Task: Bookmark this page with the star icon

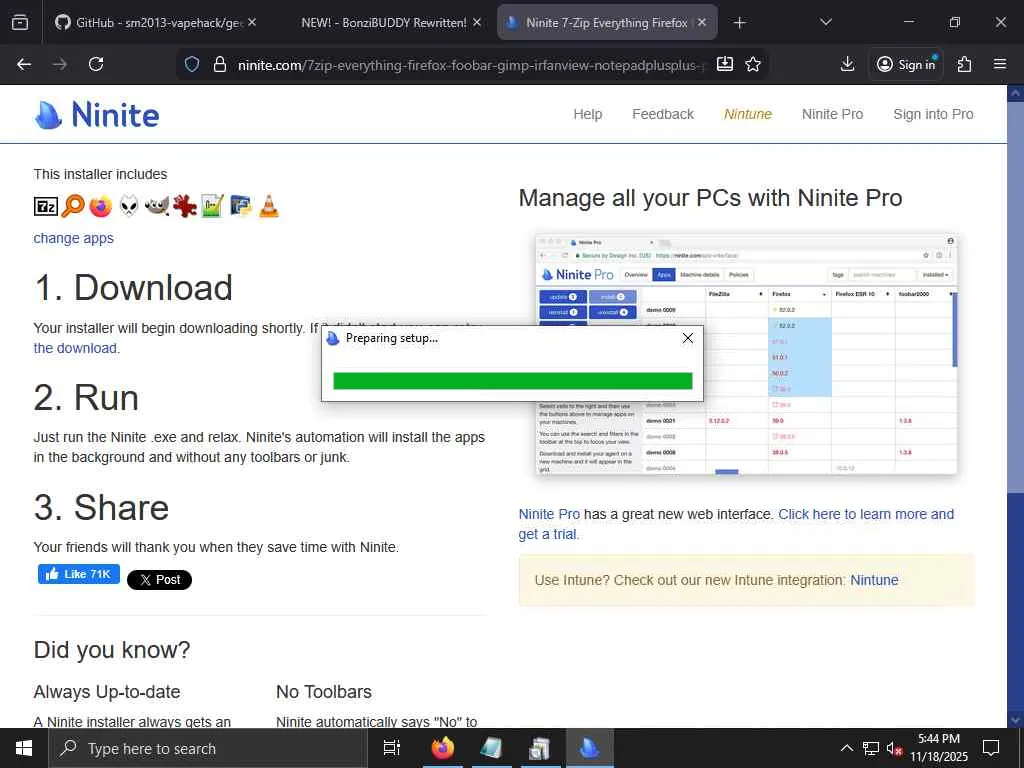Action: point(753,64)
